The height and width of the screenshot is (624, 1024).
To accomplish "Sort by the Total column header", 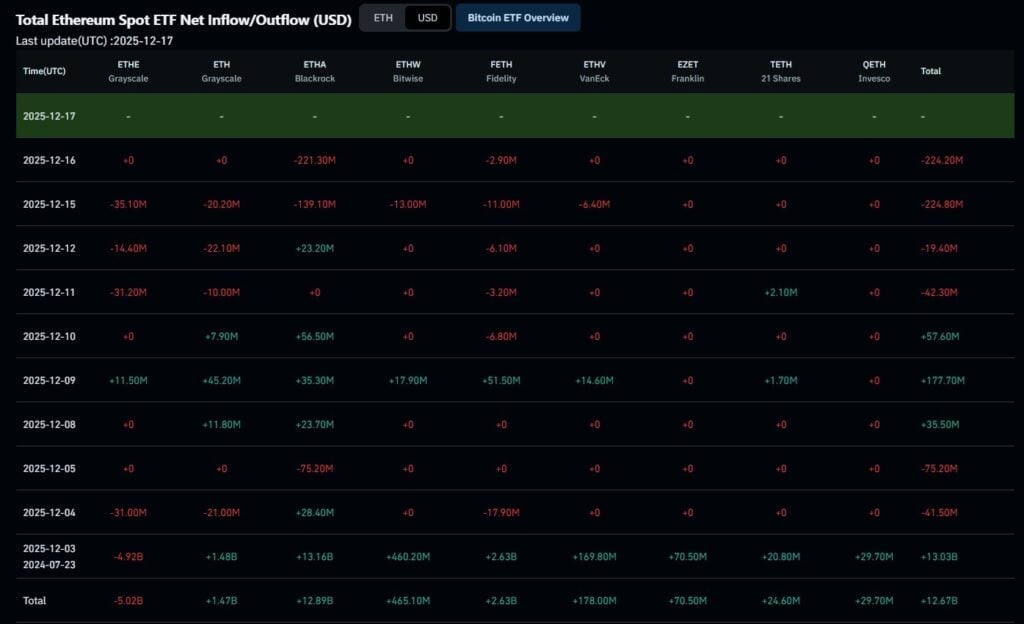I will tap(930, 71).
